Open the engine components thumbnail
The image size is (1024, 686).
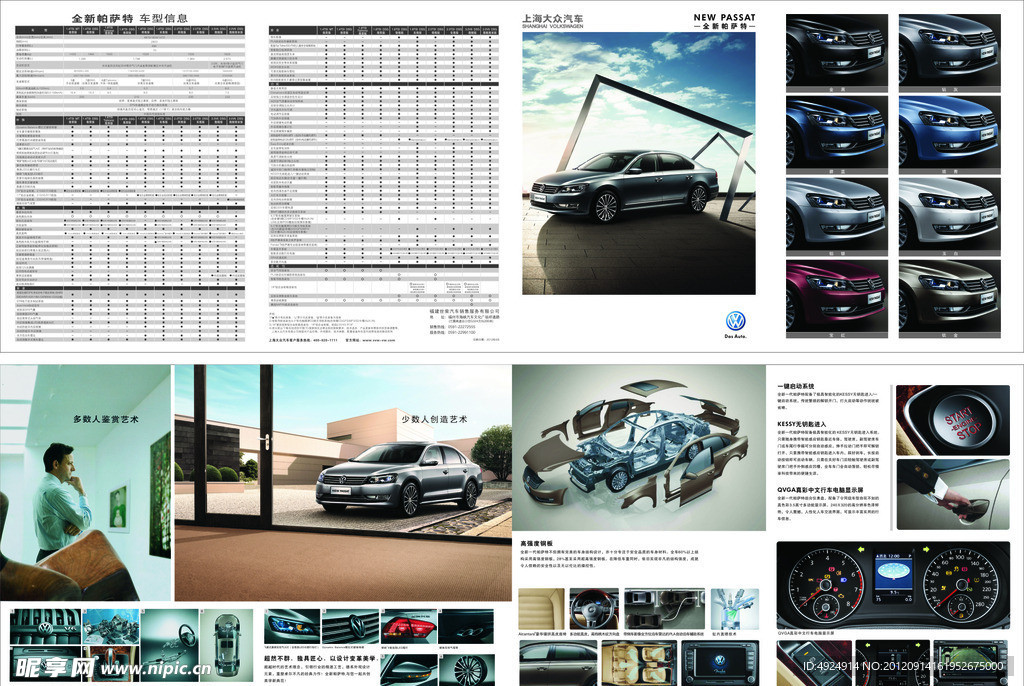pyautogui.click(x=111, y=627)
